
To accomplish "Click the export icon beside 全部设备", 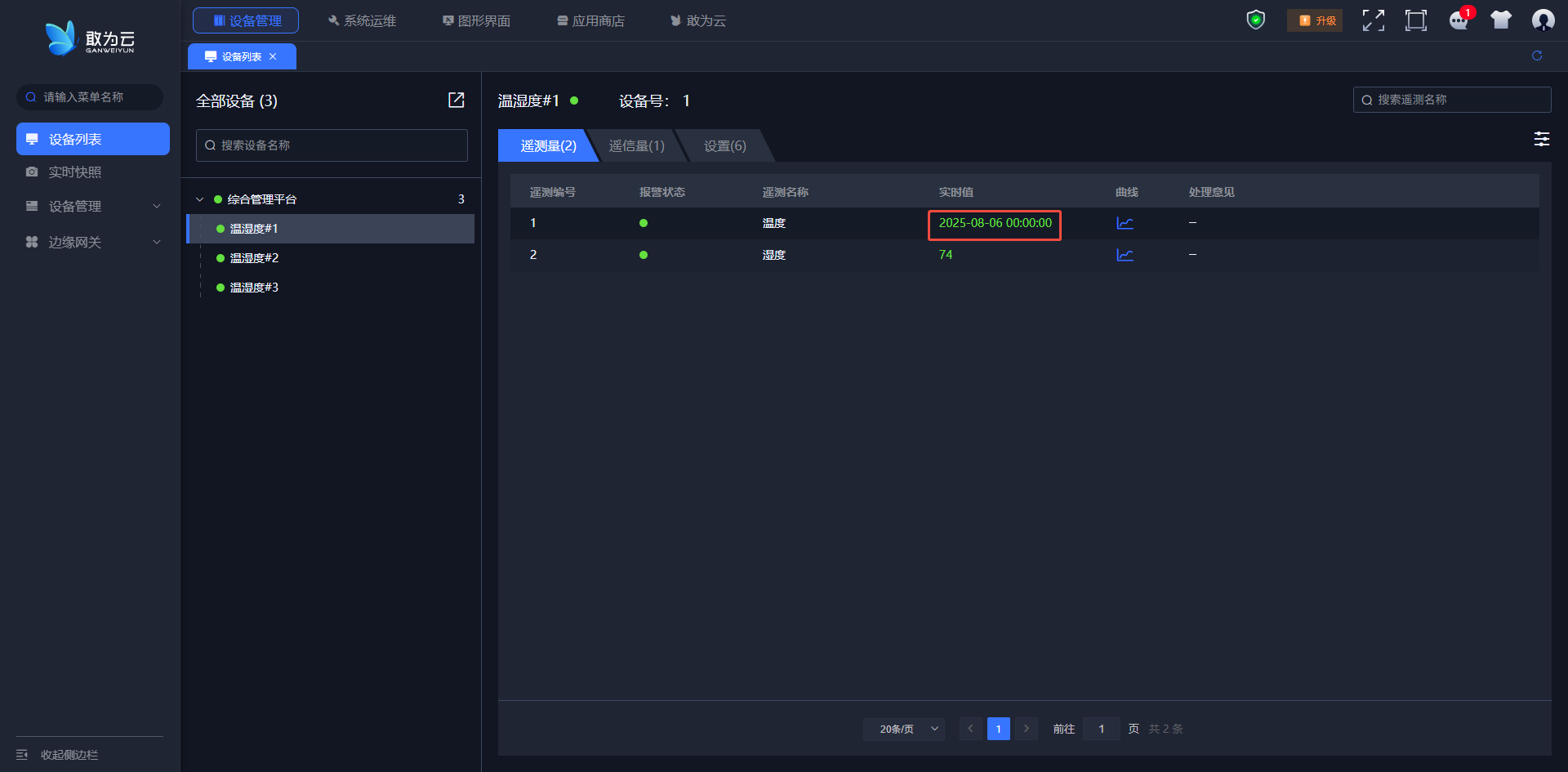I will [x=456, y=100].
